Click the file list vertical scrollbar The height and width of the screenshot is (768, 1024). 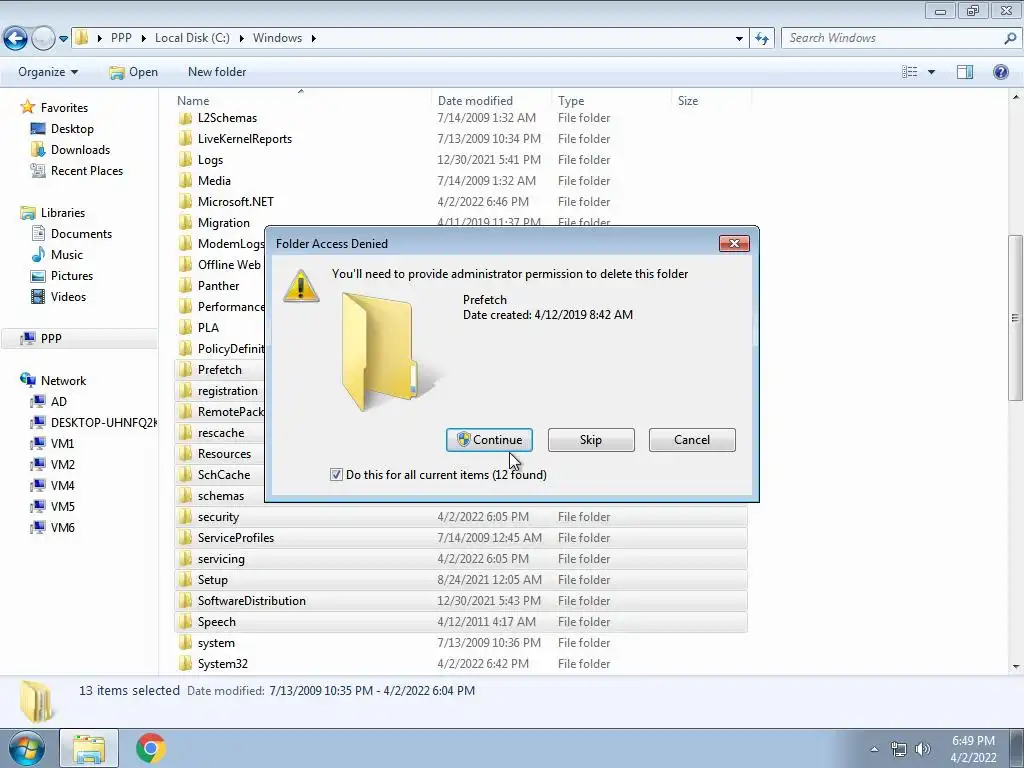pos(1015,317)
